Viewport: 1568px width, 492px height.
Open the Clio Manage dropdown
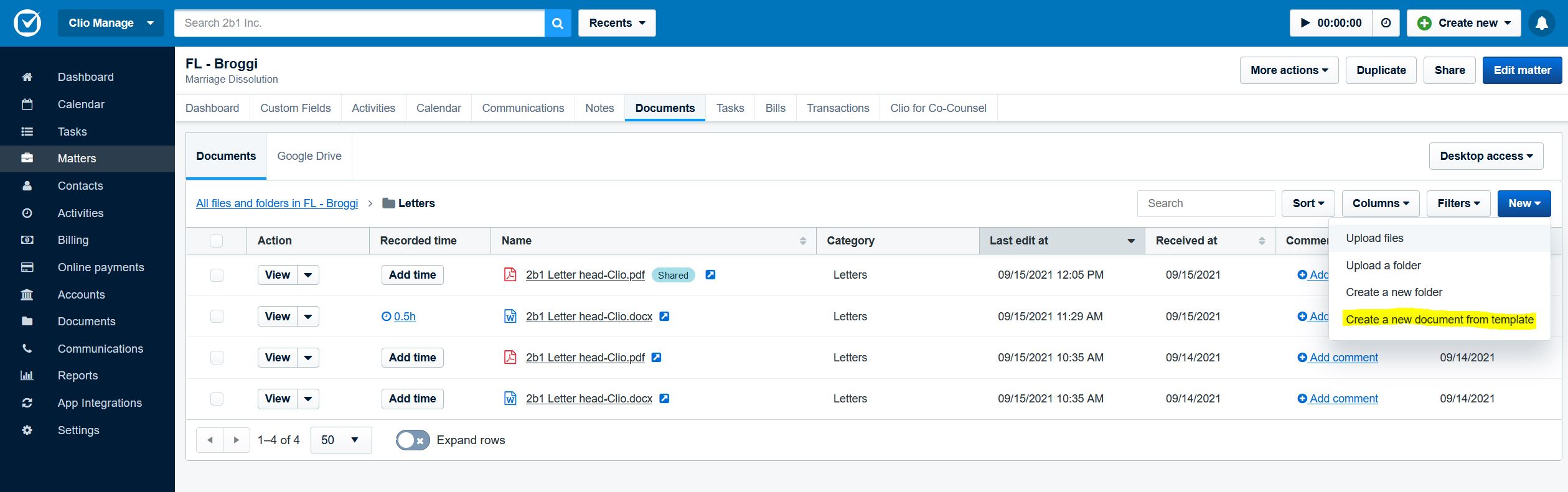point(111,23)
